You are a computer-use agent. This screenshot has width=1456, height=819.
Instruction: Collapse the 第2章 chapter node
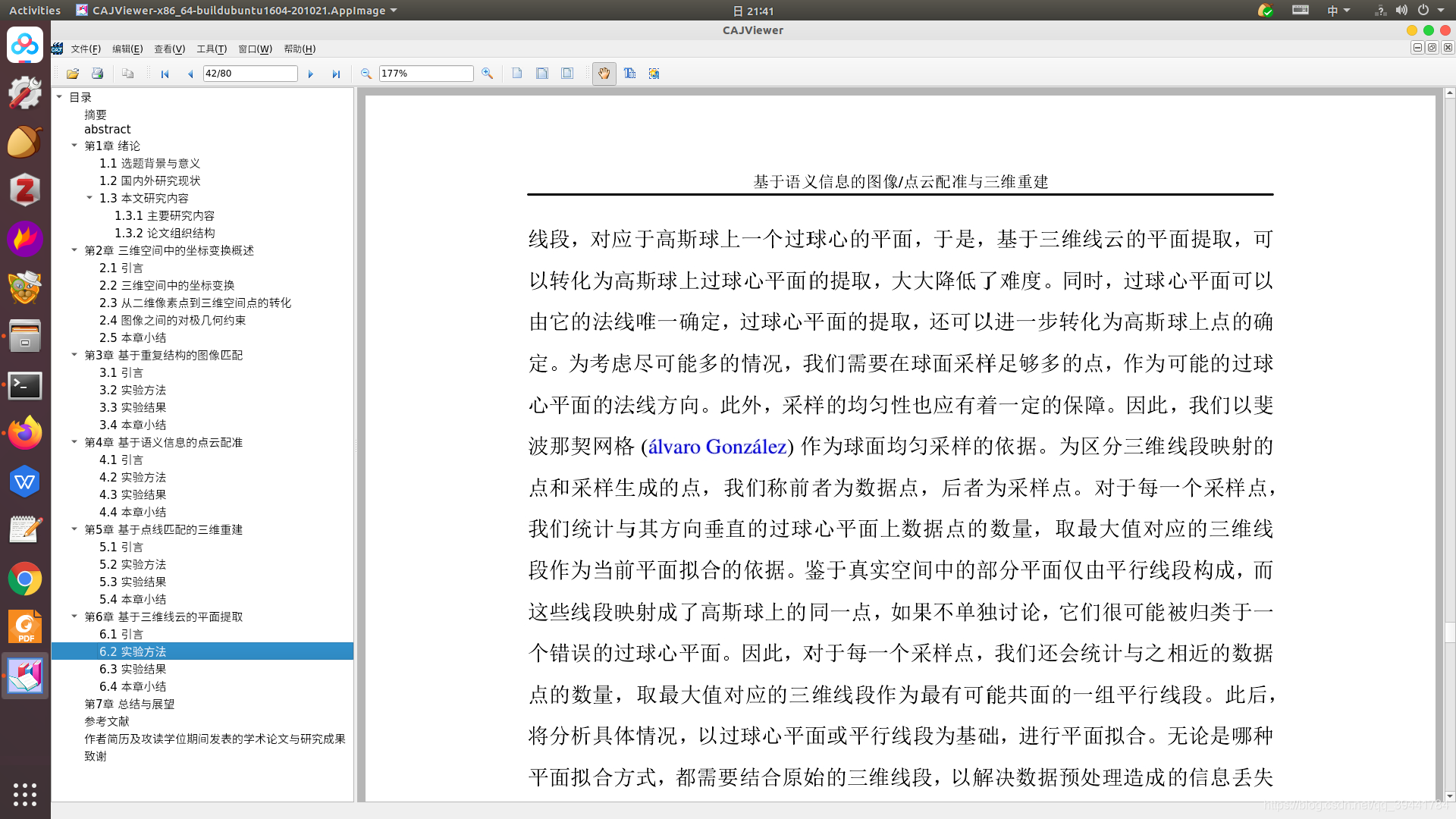pos(74,249)
